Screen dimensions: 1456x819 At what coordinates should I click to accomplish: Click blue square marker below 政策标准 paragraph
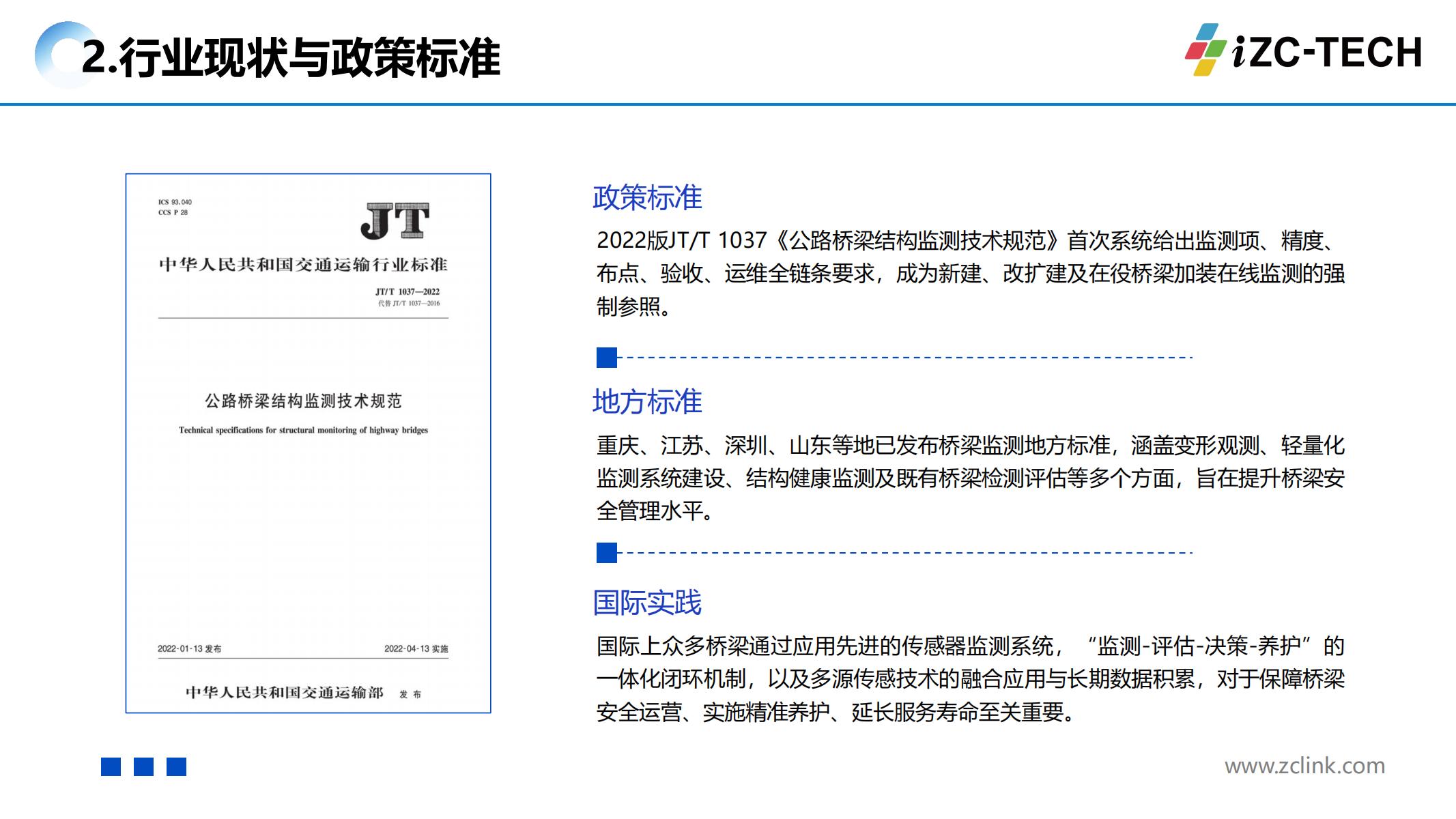606,358
